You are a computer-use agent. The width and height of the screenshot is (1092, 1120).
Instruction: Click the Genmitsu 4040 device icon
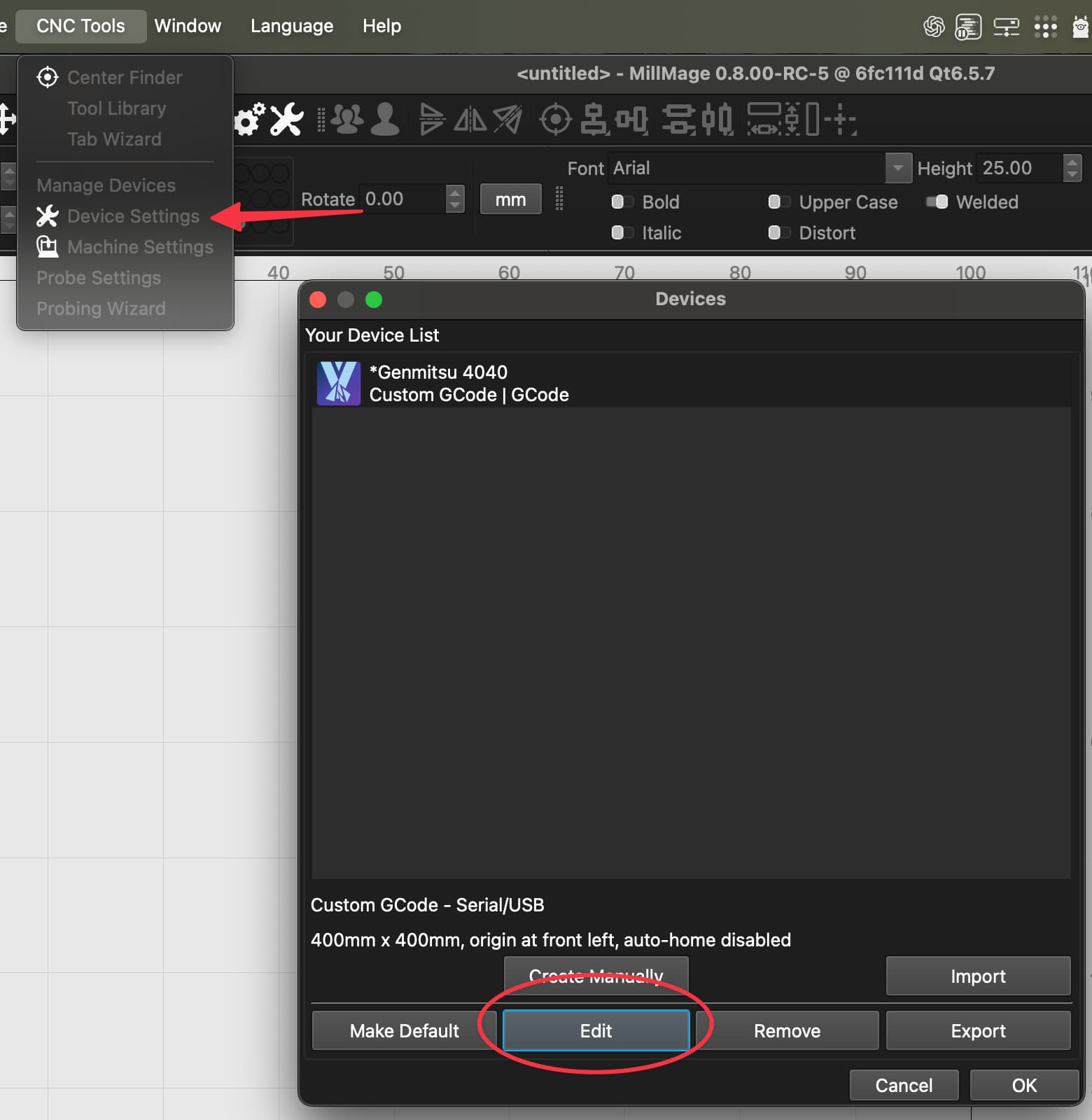[339, 384]
